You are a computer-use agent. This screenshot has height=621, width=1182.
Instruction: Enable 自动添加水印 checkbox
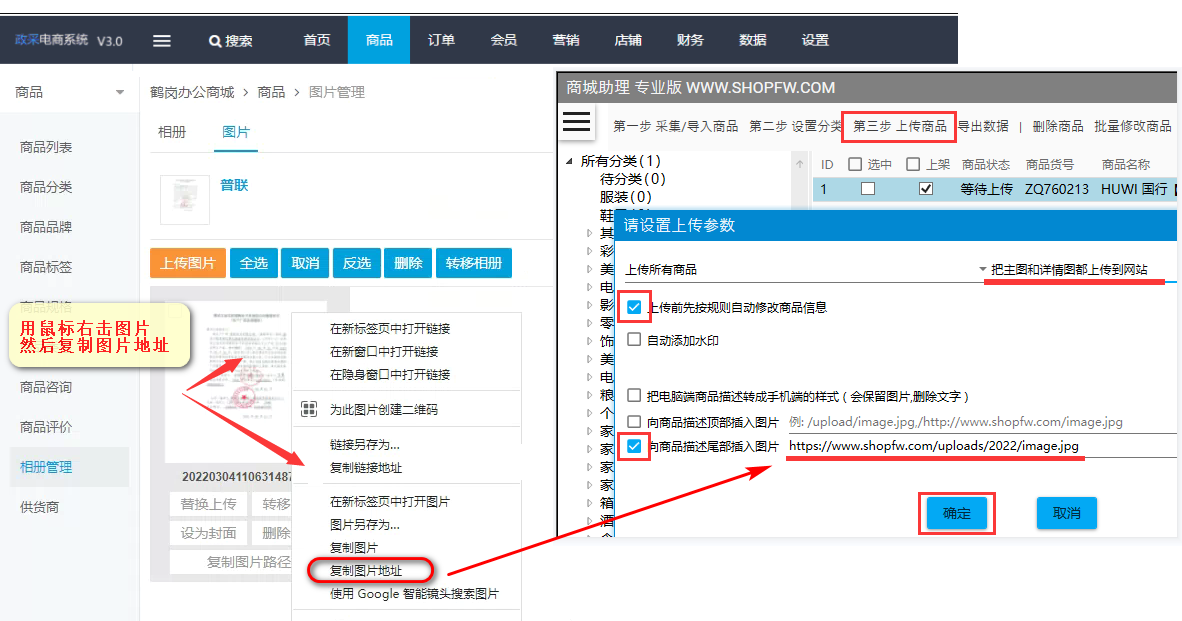634,340
